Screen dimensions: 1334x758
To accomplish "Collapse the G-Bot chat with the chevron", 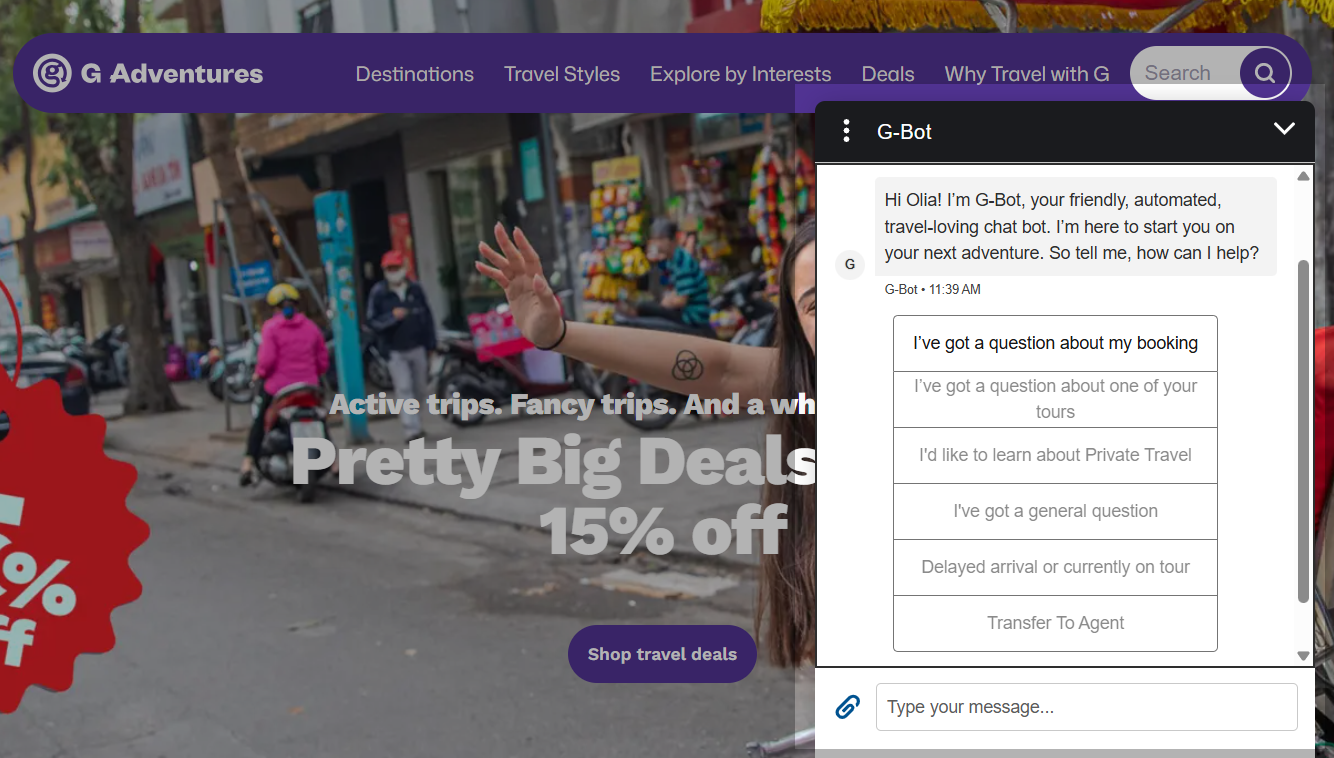I will (x=1284, y=129).
